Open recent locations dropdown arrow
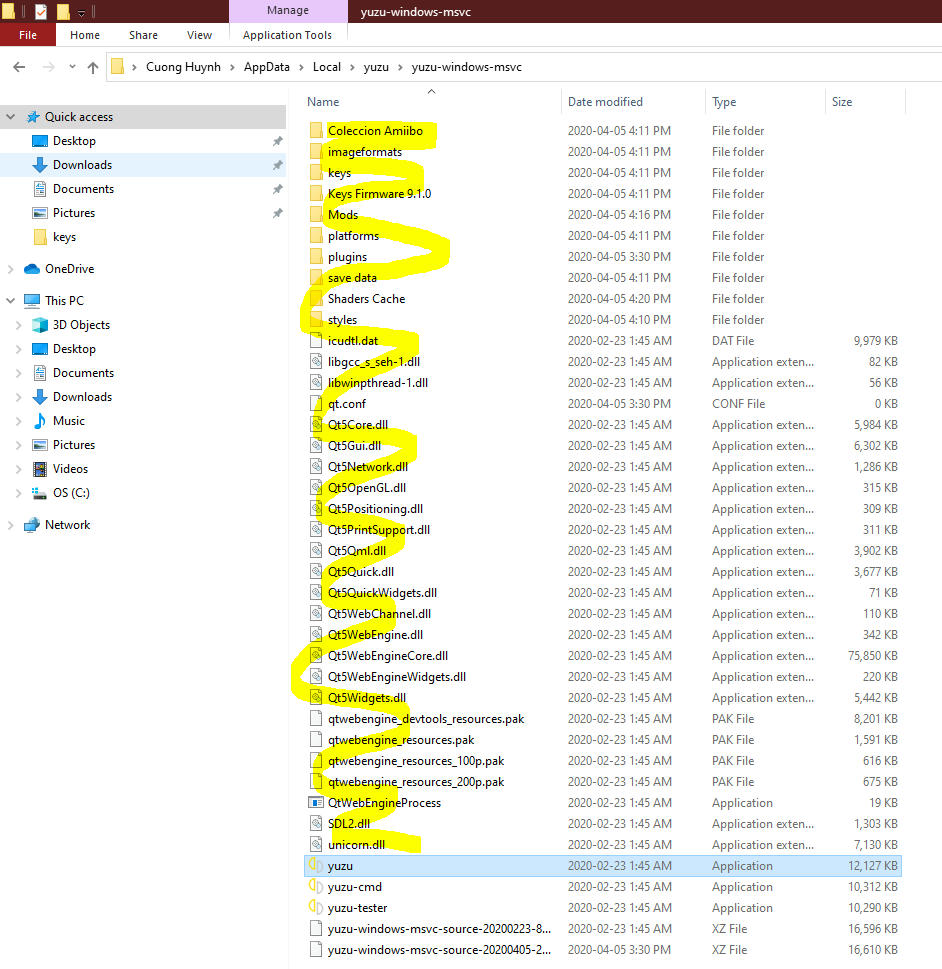Image resolution: width=942 pixels, height=969 pixels. (x=72, y=67)
